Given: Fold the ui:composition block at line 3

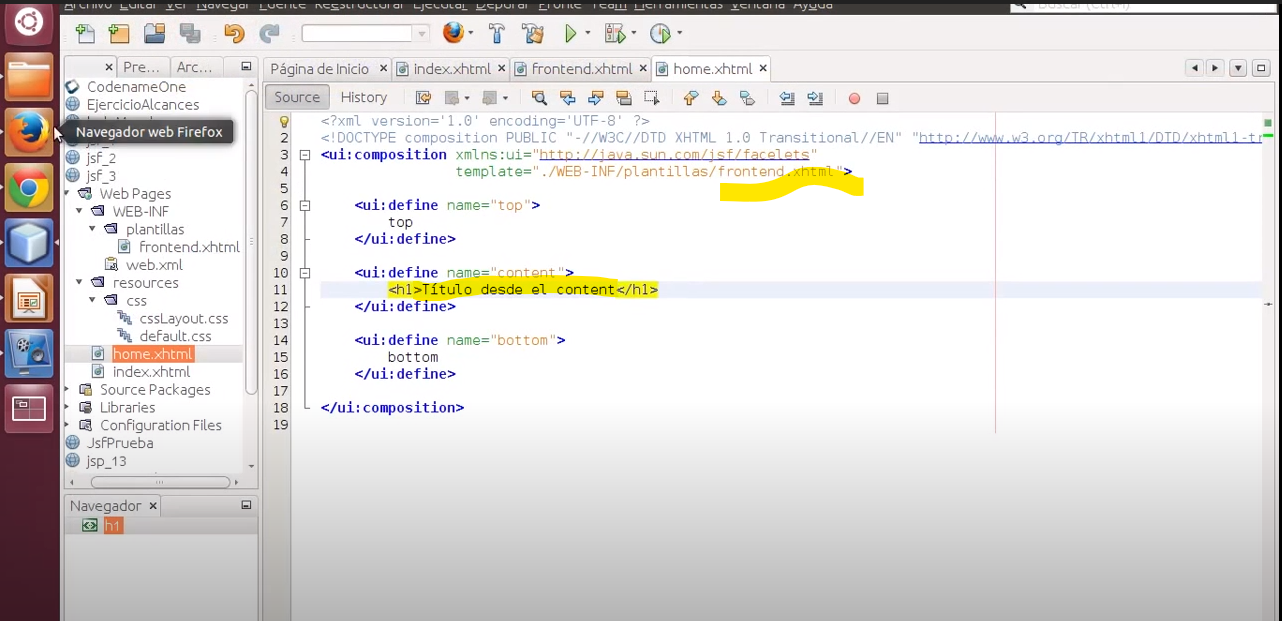Looking at the screenshot, I should click(305, 155).
